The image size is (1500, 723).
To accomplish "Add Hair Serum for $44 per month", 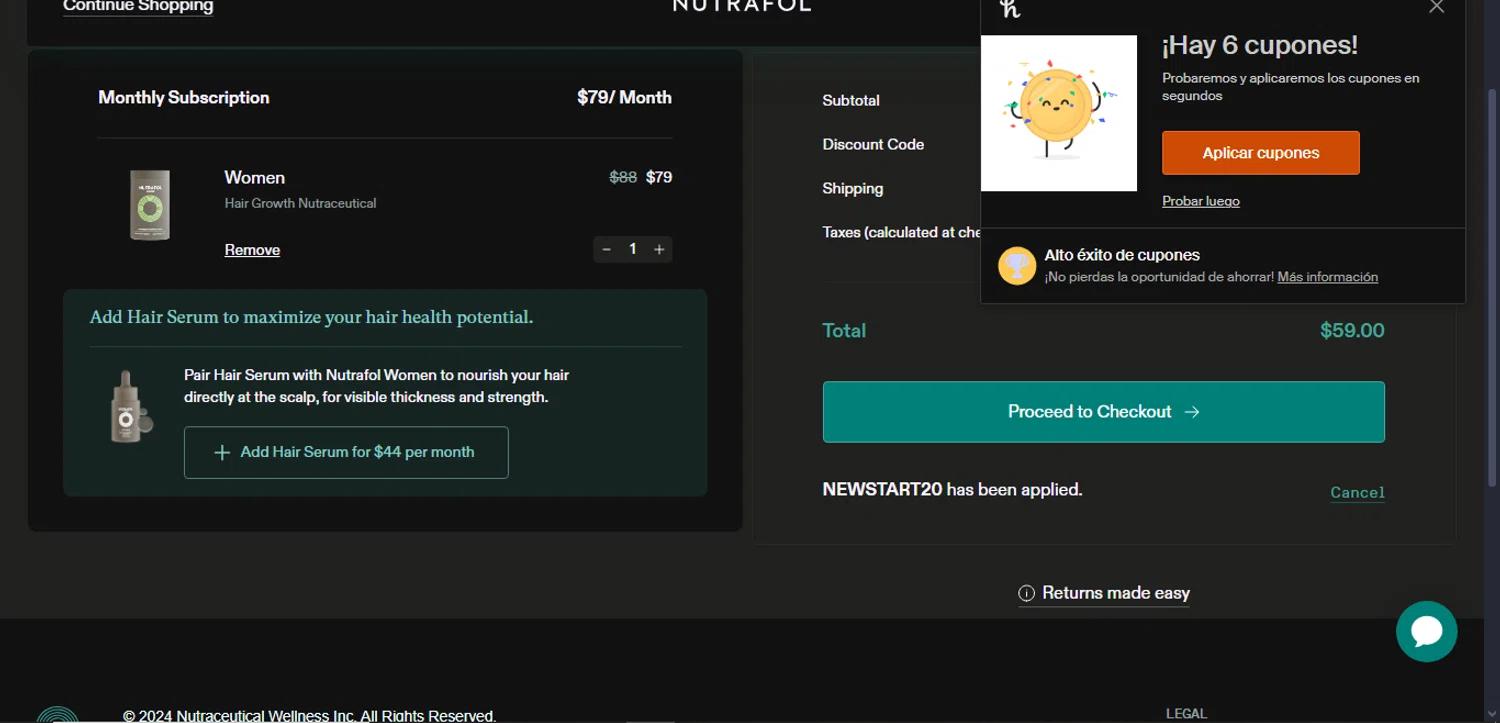I will [346, 452].
